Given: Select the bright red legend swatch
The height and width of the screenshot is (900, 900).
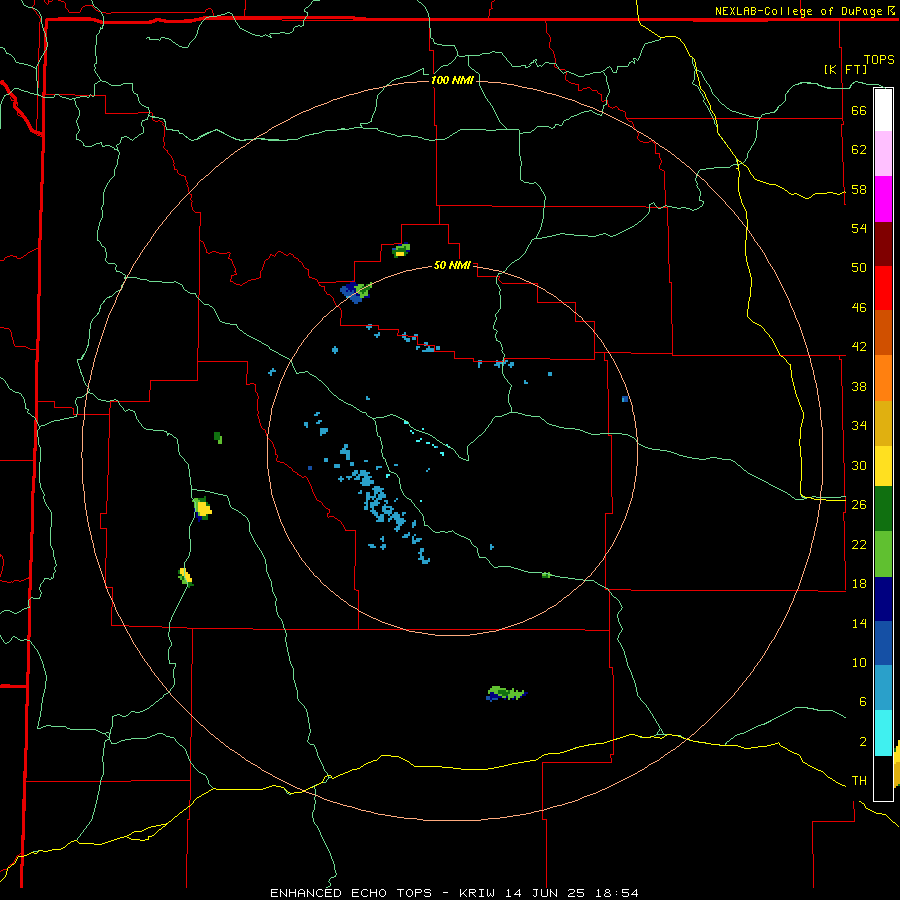Looking at the screenshot, I should pyautogui.click(x=883, y=288).
